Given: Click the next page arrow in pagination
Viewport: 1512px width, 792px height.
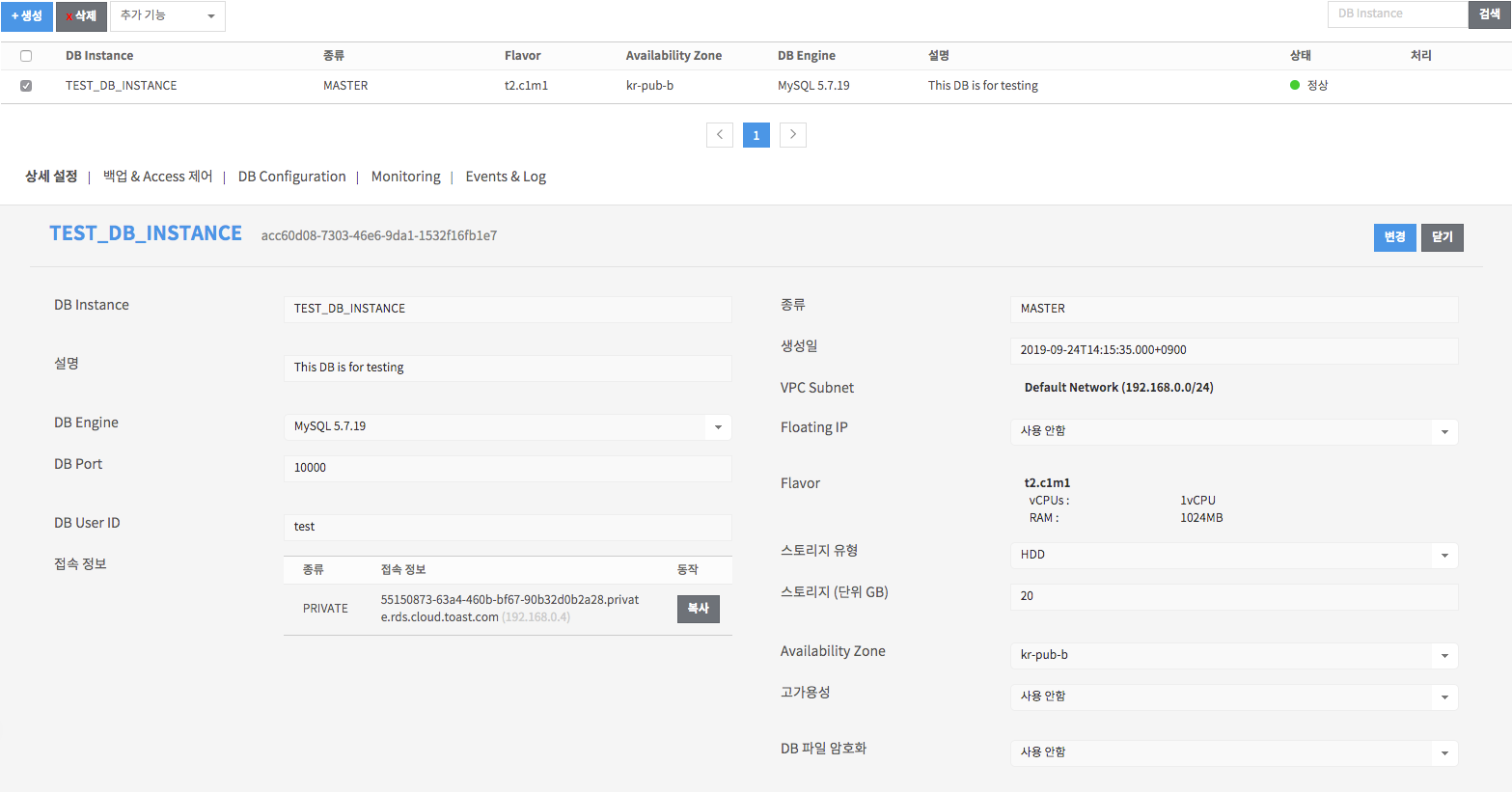Looking at the screenshot, I should (x=793, y=135).
